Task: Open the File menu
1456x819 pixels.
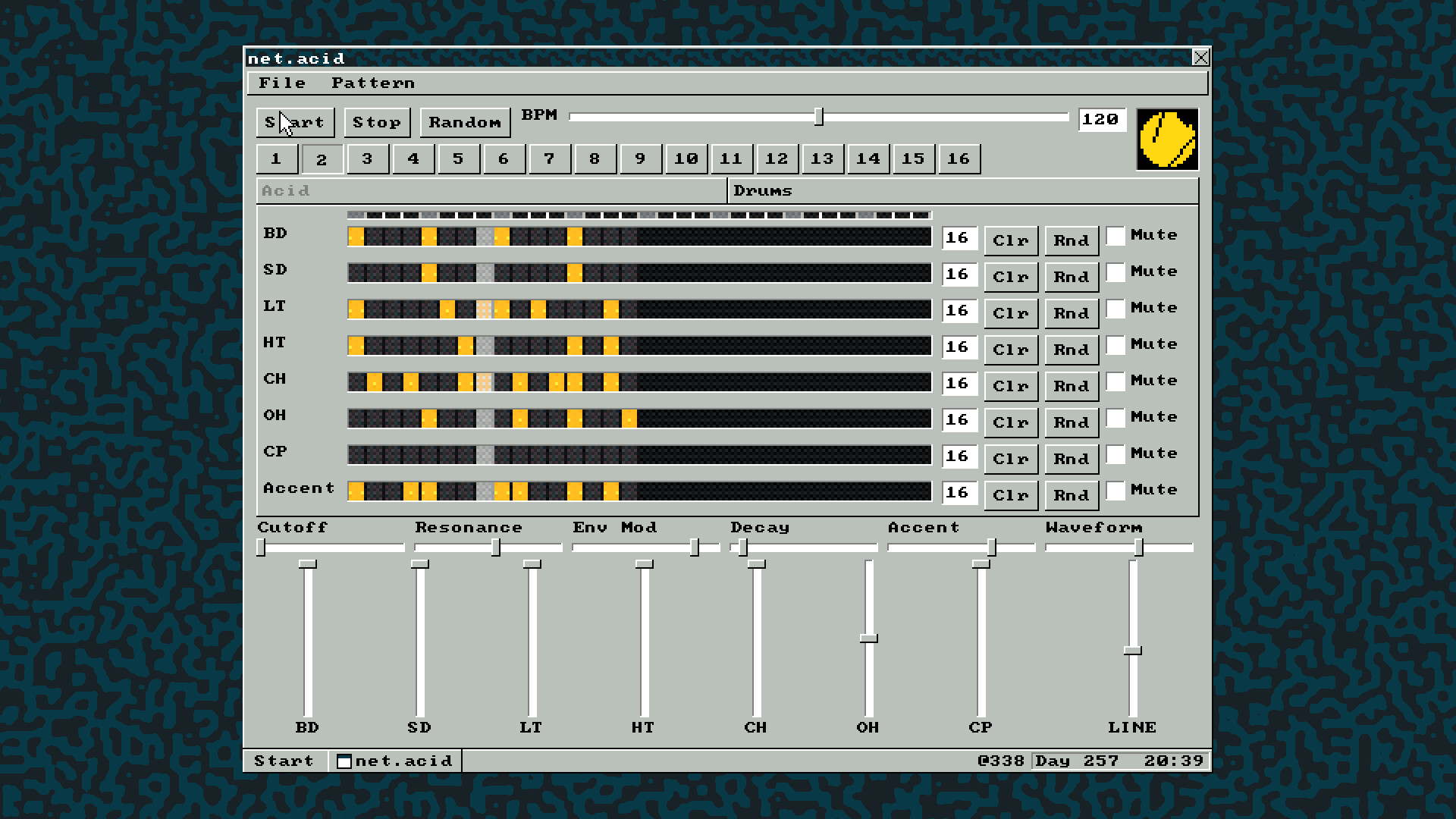Action: point(282,83)
